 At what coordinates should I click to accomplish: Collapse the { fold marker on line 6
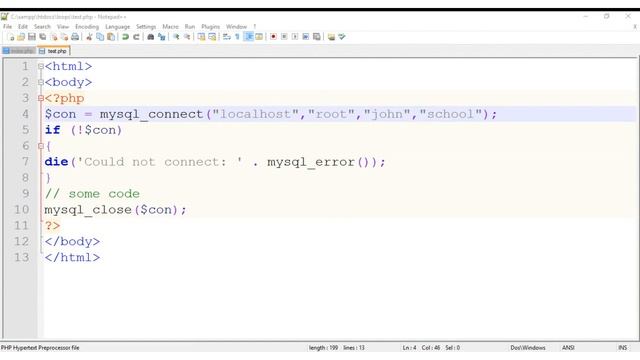click(40, 146)
